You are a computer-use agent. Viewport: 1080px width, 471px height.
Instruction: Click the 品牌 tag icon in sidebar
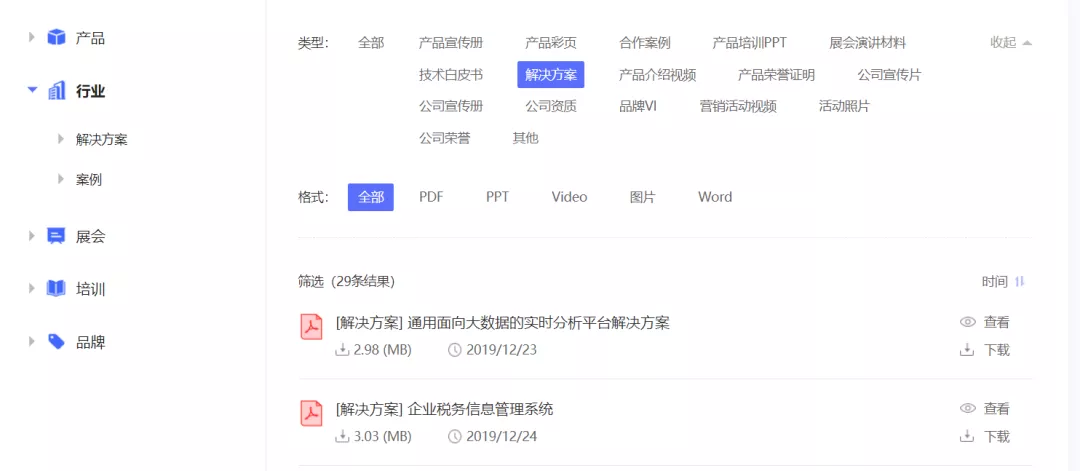(57, 342)
